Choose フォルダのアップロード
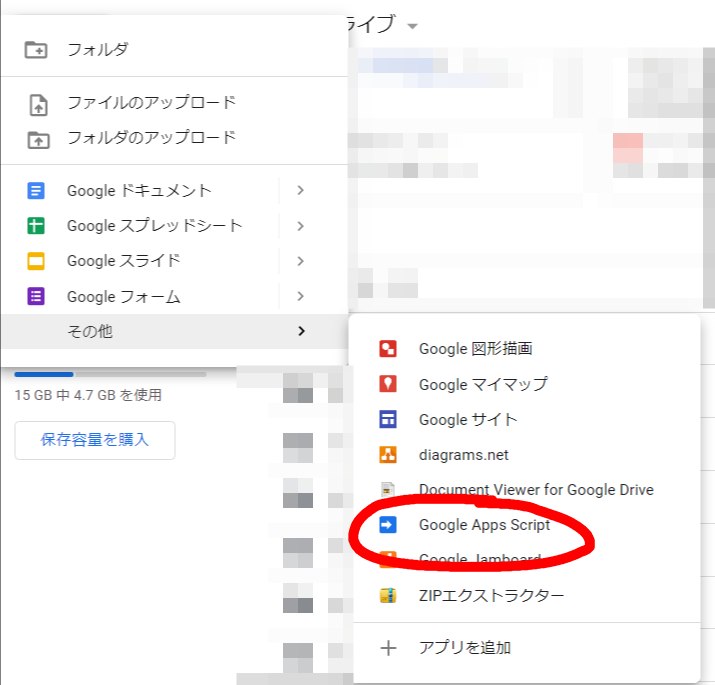Screen dimensions: 715x685 175,138
